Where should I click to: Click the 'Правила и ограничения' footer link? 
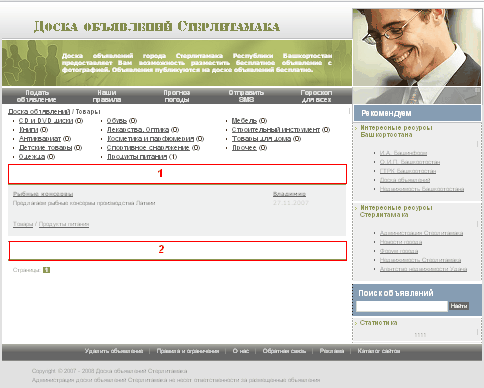[188, 351]
